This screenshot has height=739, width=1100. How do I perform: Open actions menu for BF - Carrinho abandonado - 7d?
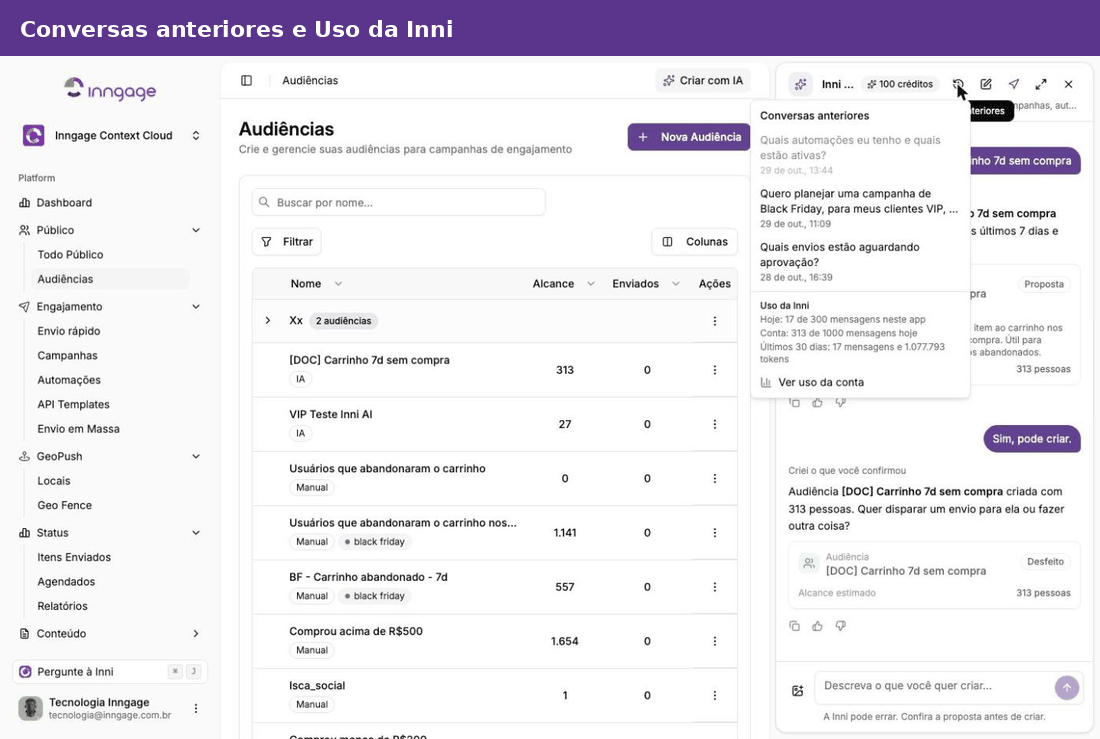tap(715, 587)
